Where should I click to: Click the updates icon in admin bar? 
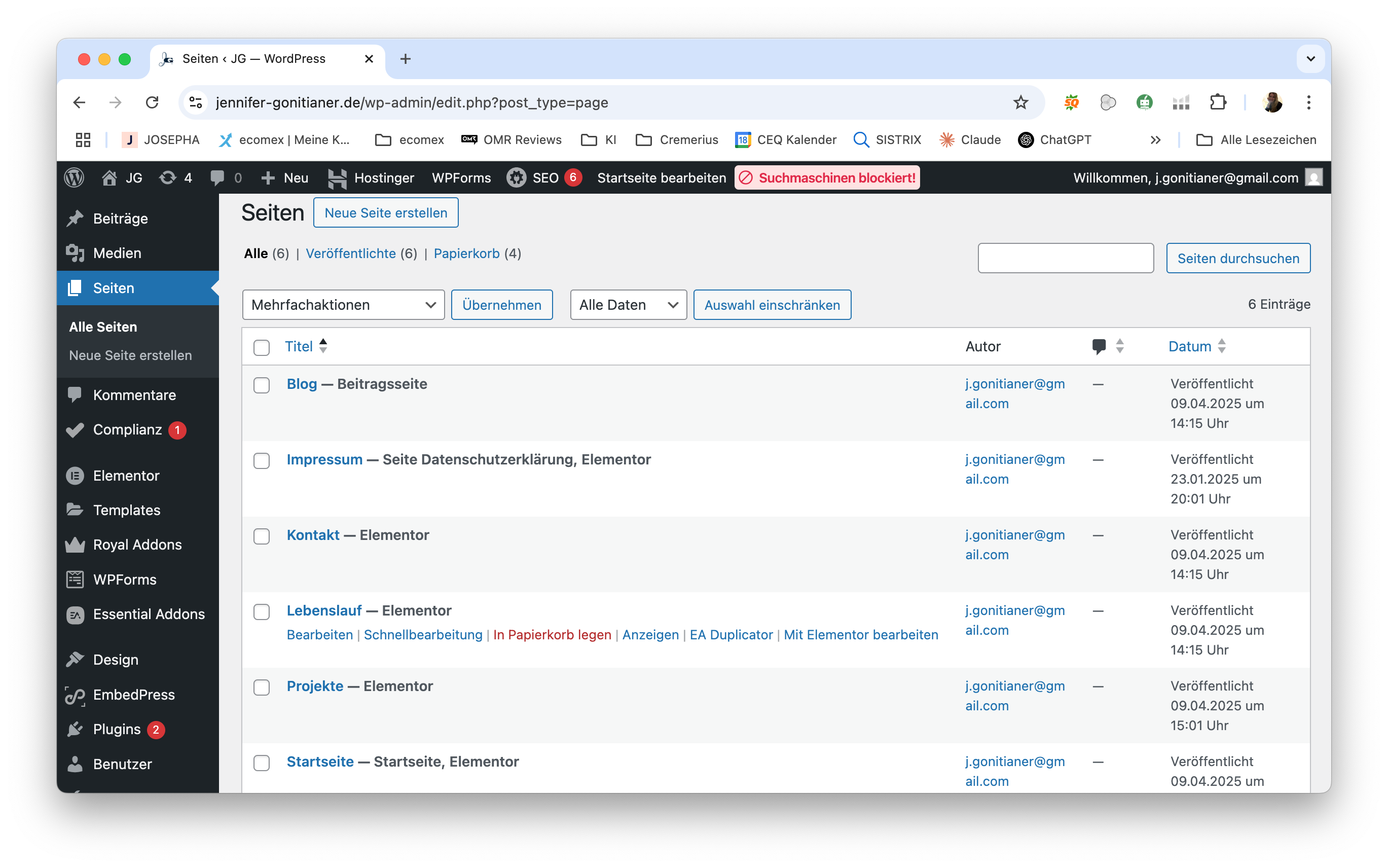(x=168, y=177)
